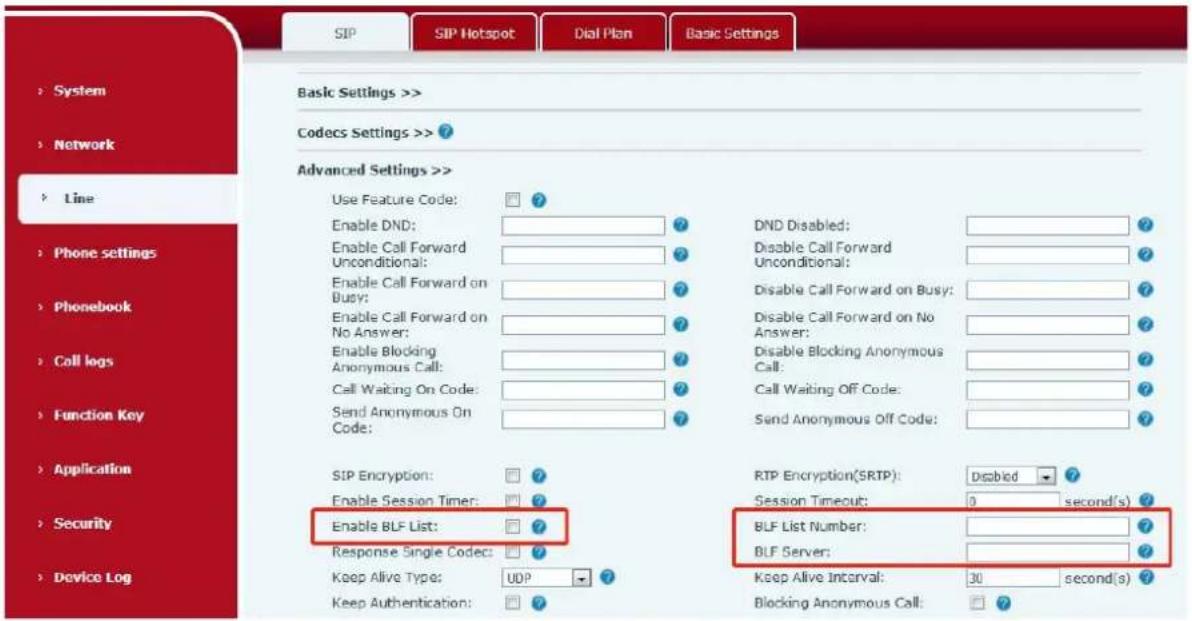The width and height of the screenshot is (1192, 621).
Task: Click help icon next to SIP Encryption
Action: pos(538,476)
